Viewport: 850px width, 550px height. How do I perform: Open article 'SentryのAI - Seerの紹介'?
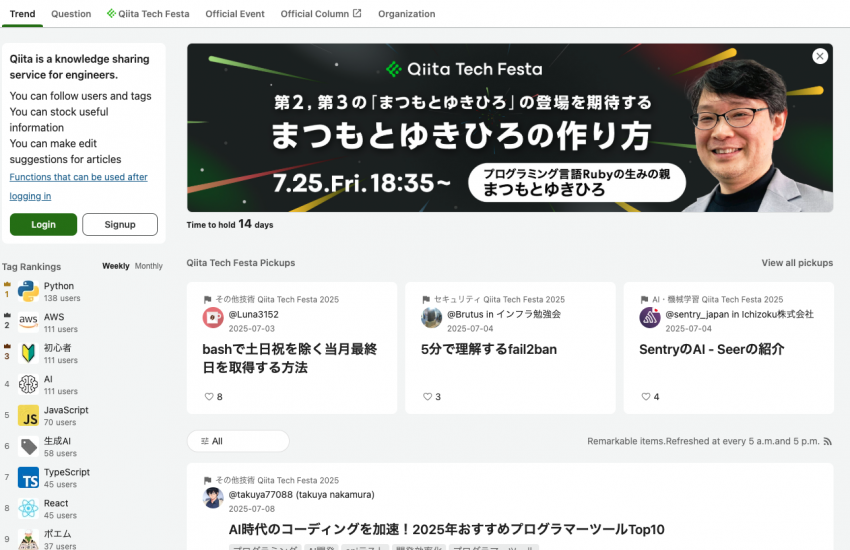click(712, 350)
